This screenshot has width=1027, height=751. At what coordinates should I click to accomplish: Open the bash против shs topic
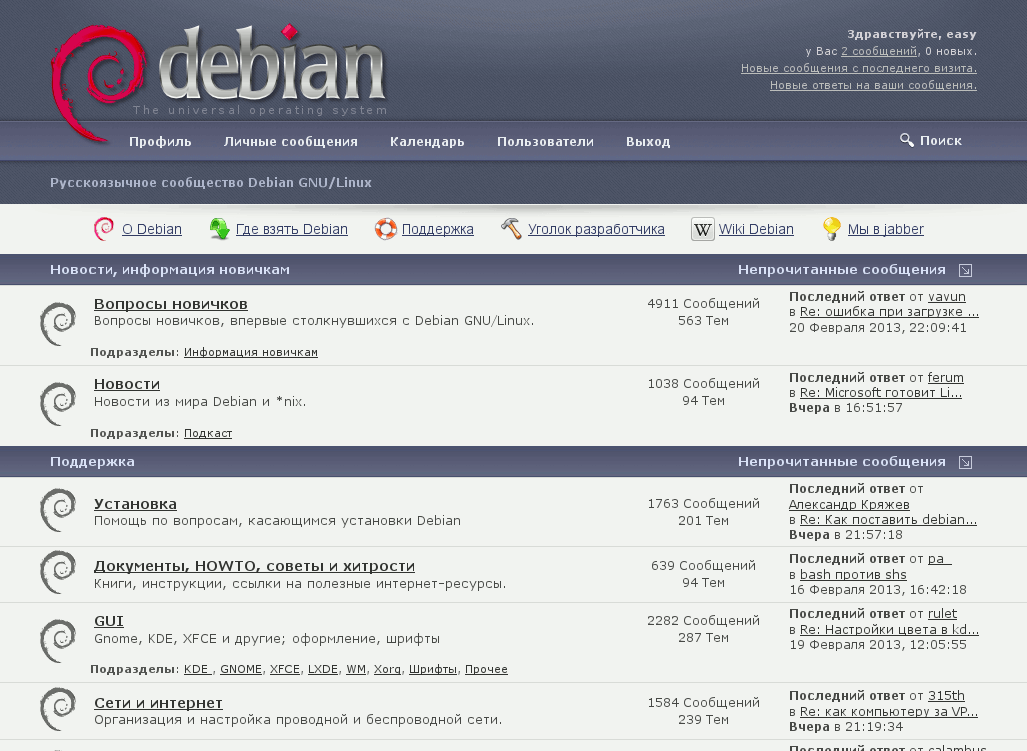point(853,575)
